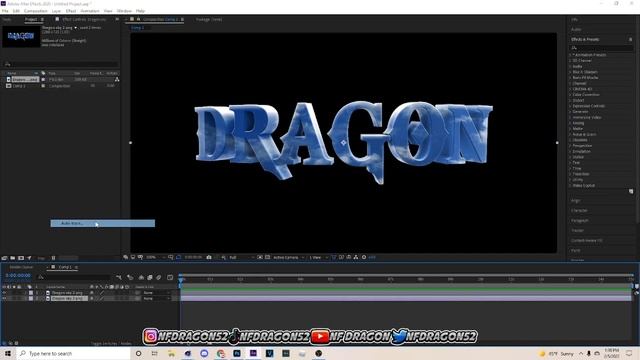Open the Full resolution dropdown
The width and height of the screenshot is (640, 360).
(241, 258)
